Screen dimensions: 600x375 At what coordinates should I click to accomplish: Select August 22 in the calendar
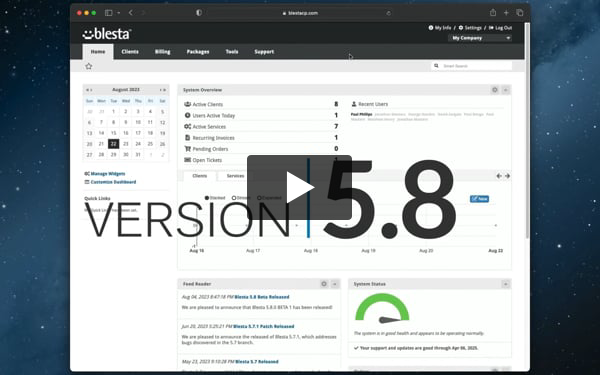click(x=113, y=144)
